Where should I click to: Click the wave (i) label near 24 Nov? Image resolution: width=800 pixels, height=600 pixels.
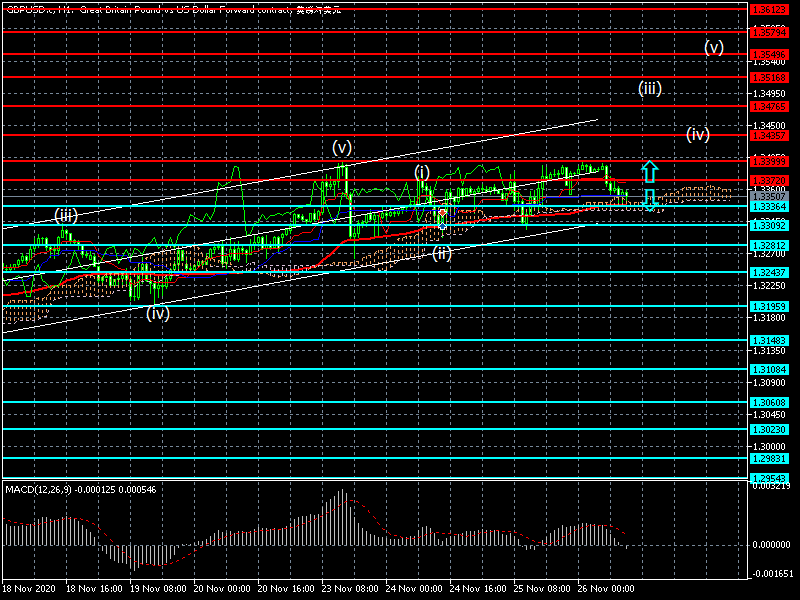[422, 172]
